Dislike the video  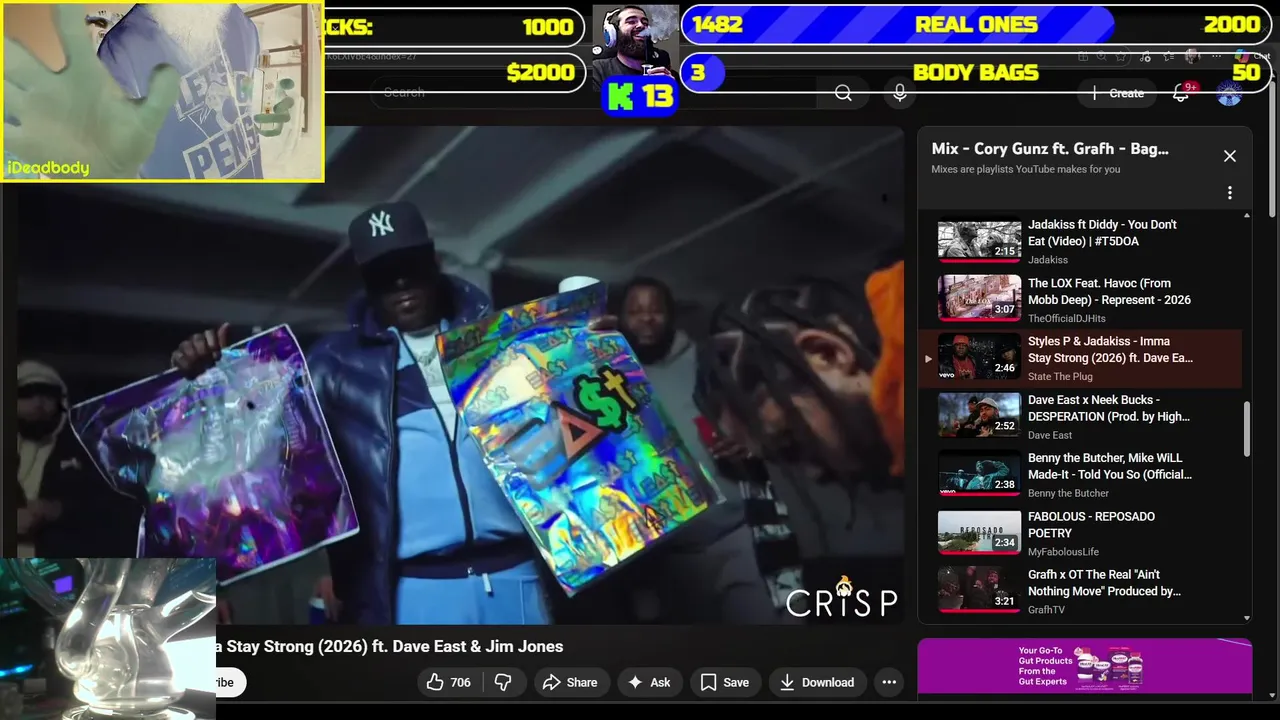click(x=503, y=682)
